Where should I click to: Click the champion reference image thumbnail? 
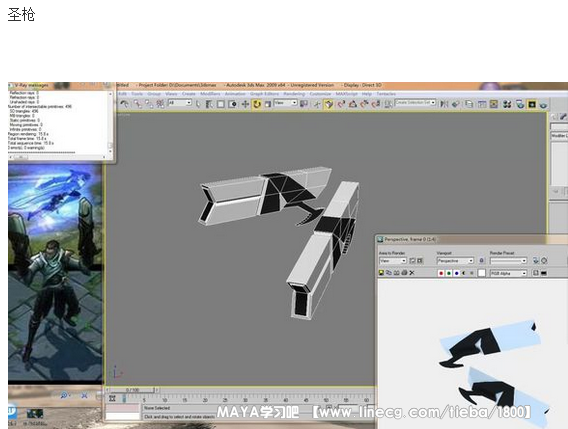tap(55, 273)
